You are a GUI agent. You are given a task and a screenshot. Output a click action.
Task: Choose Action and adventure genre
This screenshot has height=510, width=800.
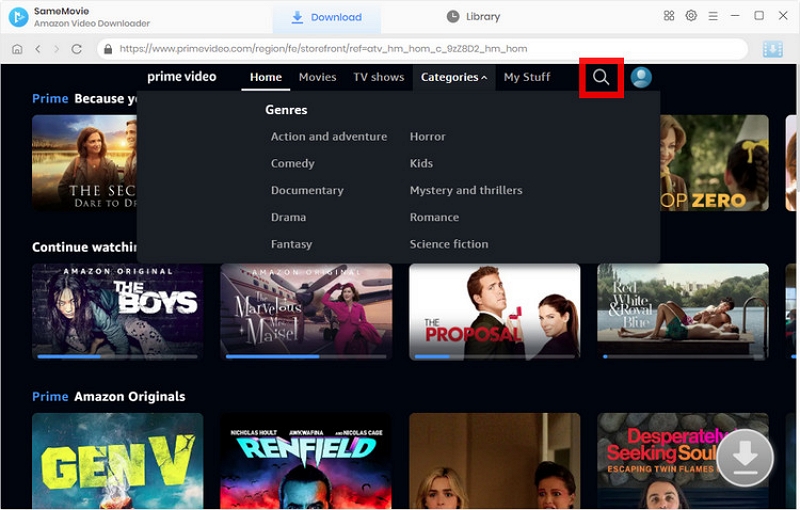pos(329,137)
